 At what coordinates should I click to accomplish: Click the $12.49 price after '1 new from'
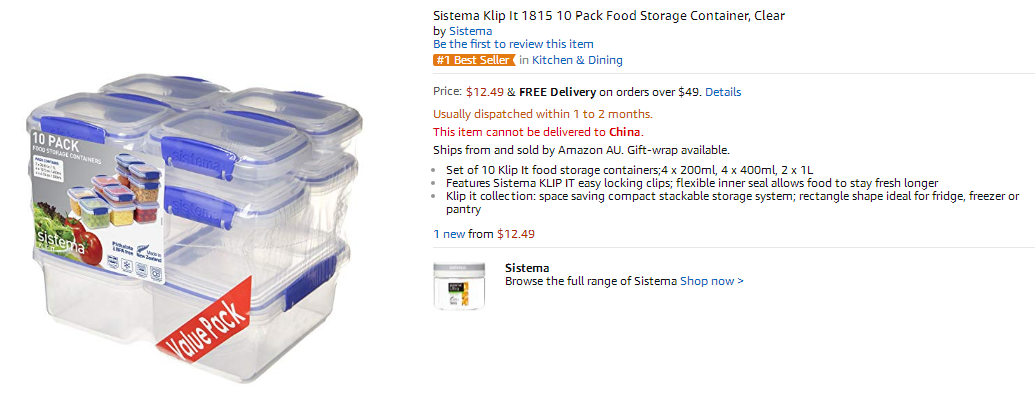pos(516,233)
